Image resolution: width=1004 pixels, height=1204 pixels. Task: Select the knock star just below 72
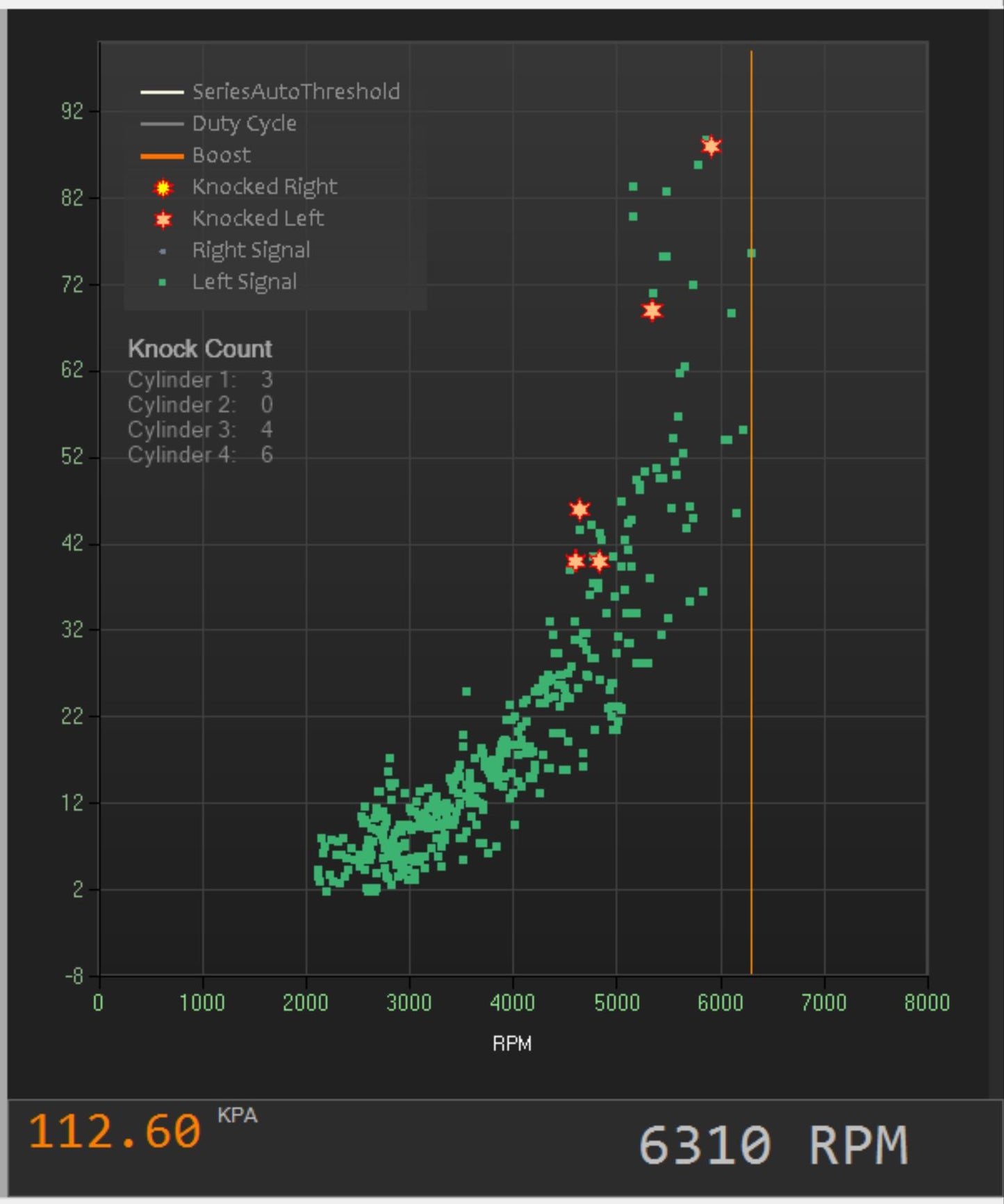(652, 311)
